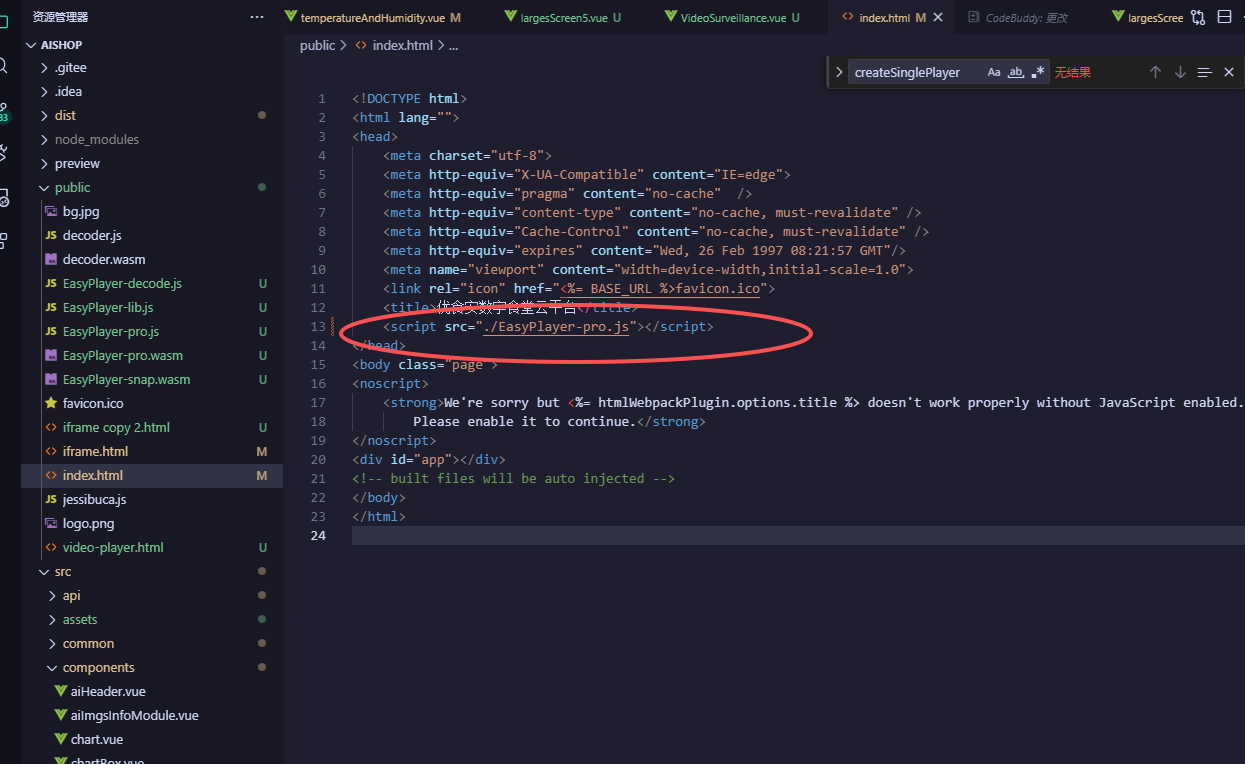Select index.html in explorer tree
Viewport: 1245px width, 764px height.
tap(151, 475)
